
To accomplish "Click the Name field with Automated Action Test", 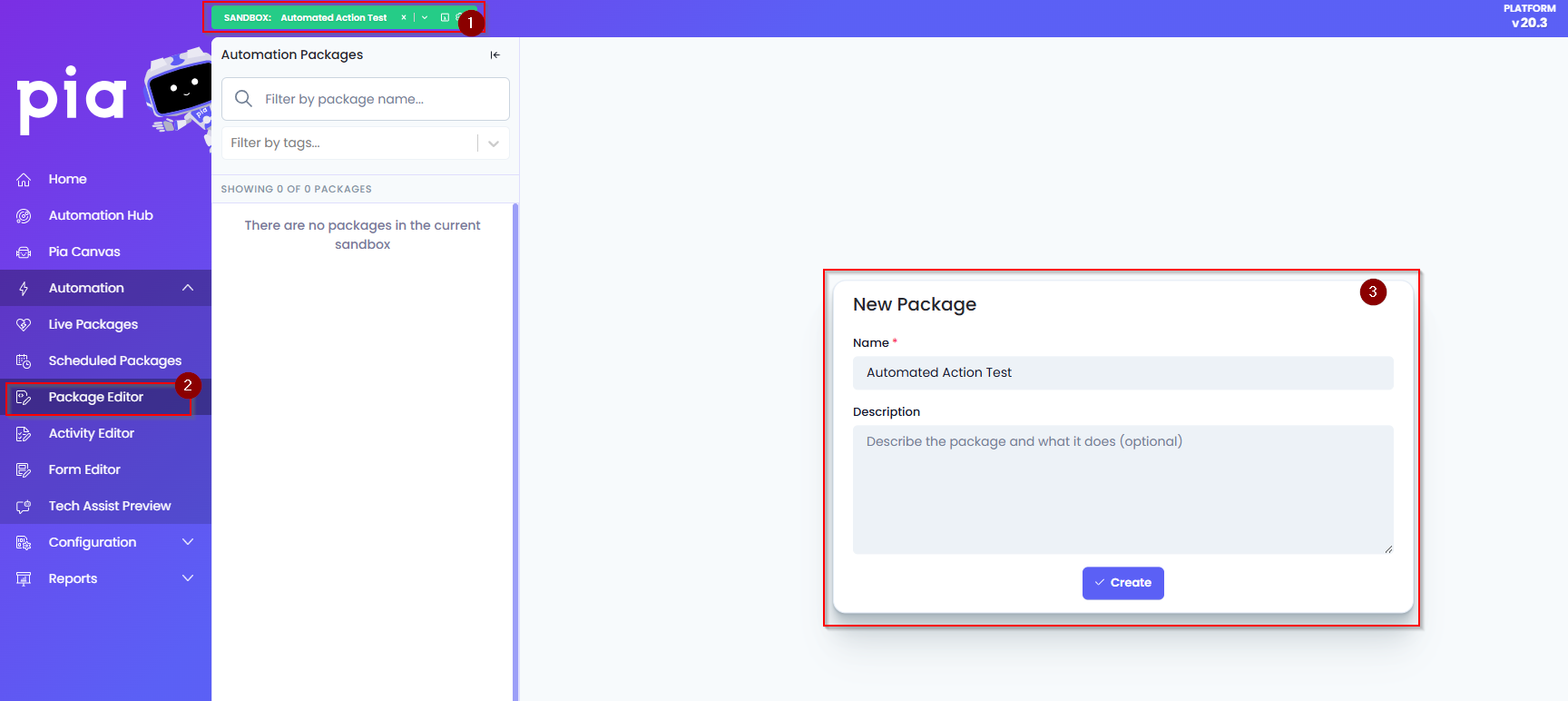I will [1122, 372].
